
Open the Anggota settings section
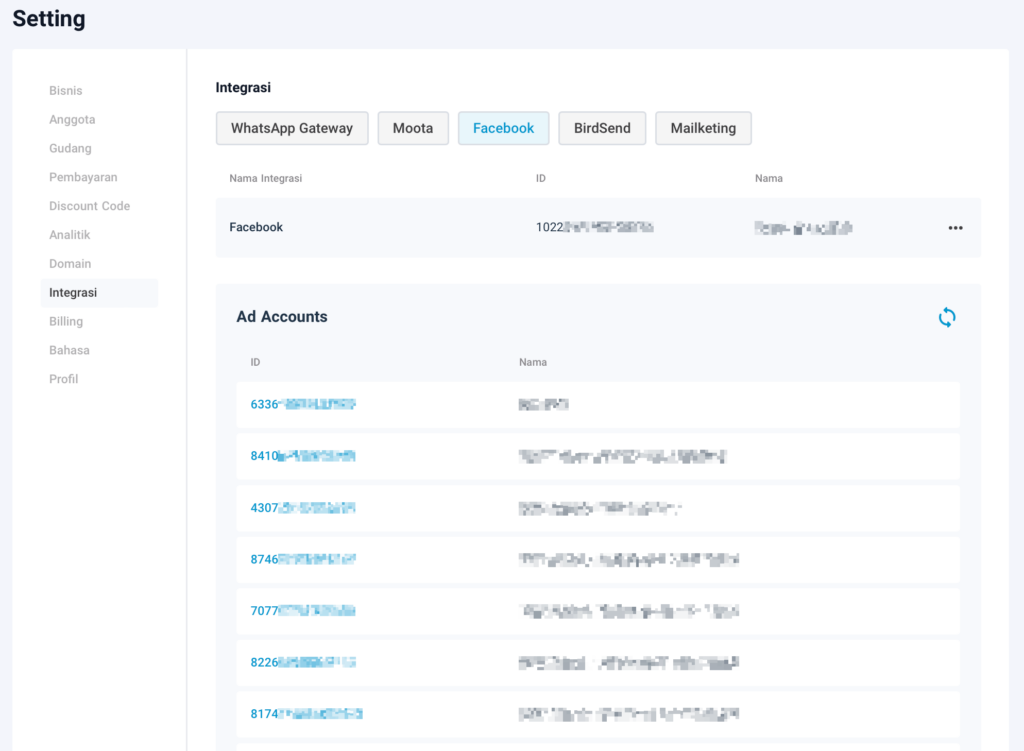click(72, 120)
